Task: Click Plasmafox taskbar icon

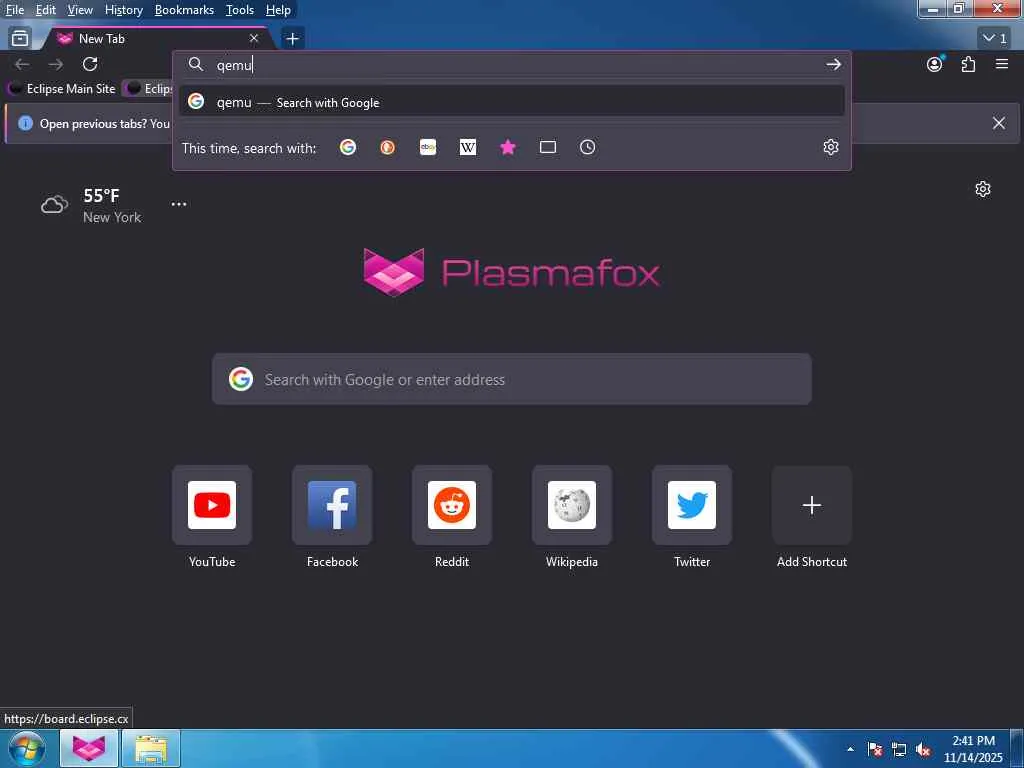Action: [x=89, y=749]
